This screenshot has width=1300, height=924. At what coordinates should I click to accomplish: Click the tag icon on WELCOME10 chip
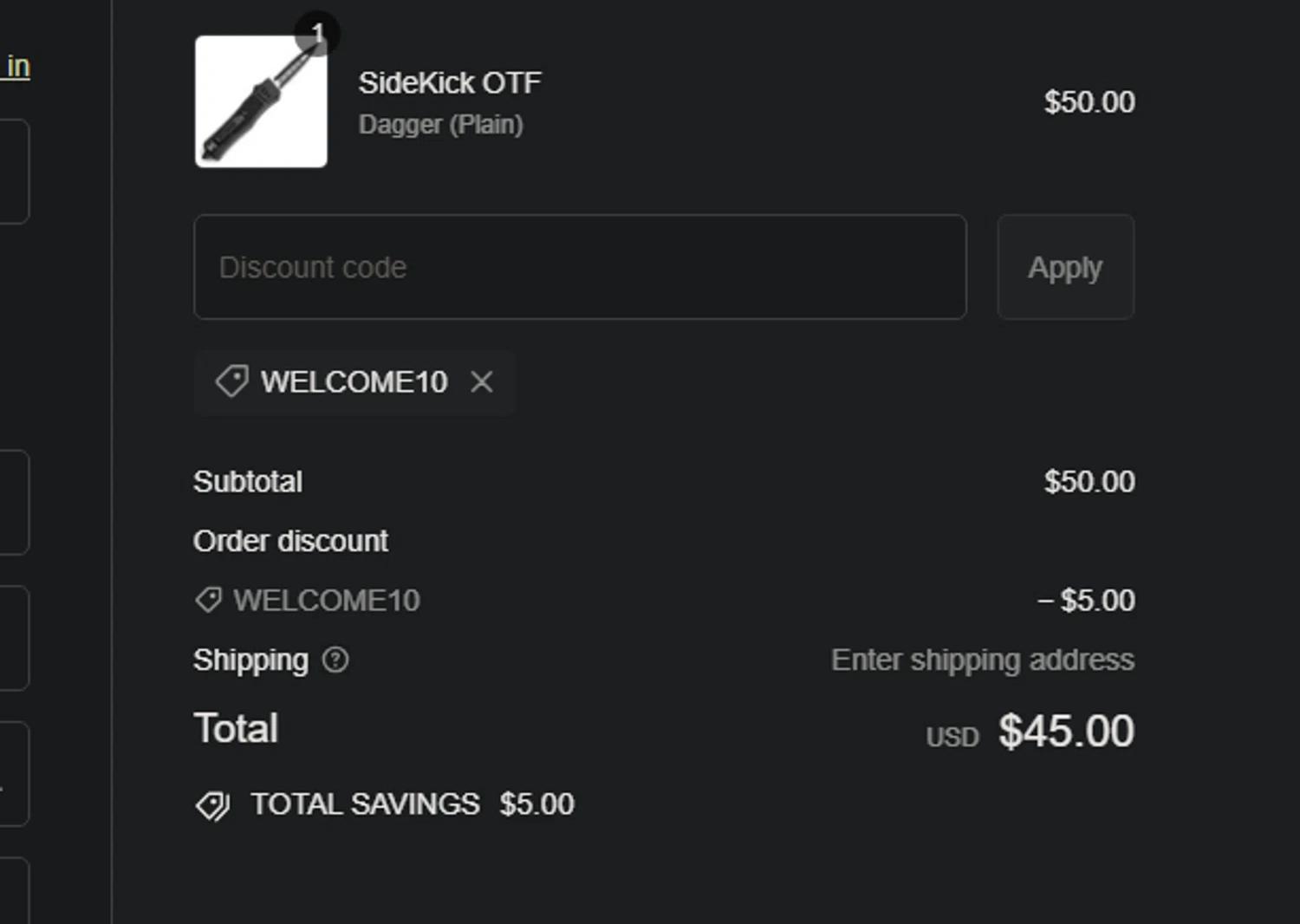click(x=231, y=381)
